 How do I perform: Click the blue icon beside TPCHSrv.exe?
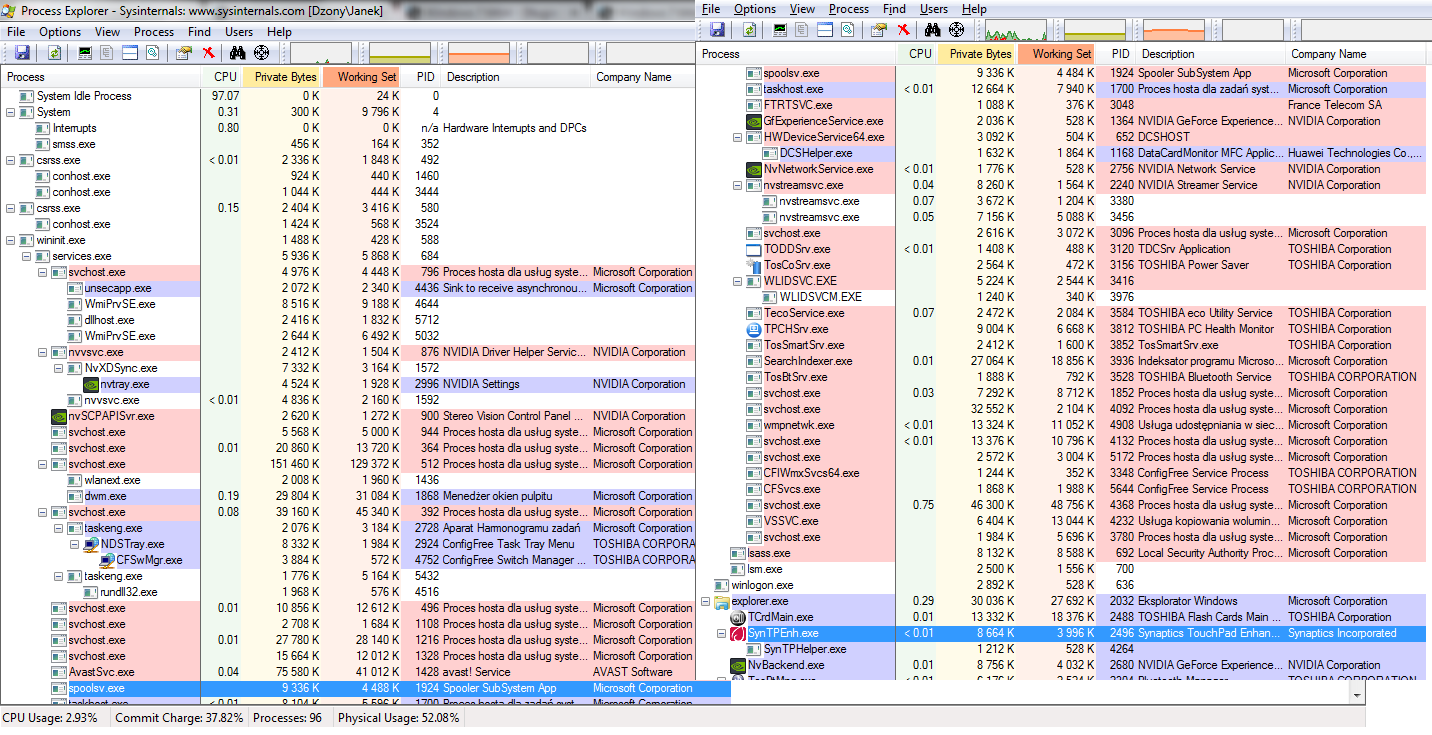(x=754, y=329)
